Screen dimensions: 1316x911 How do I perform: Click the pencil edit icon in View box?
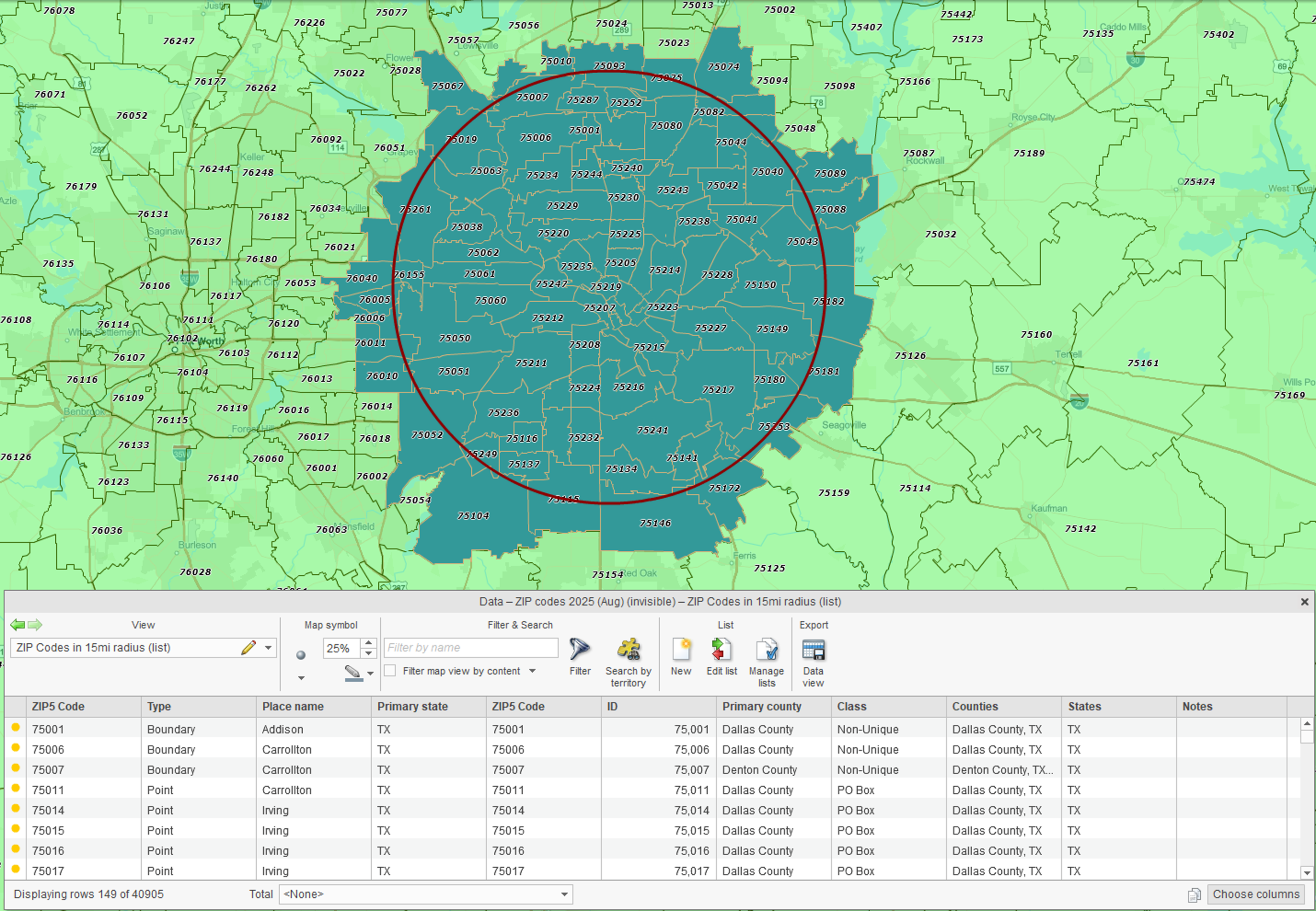point(248,647)
